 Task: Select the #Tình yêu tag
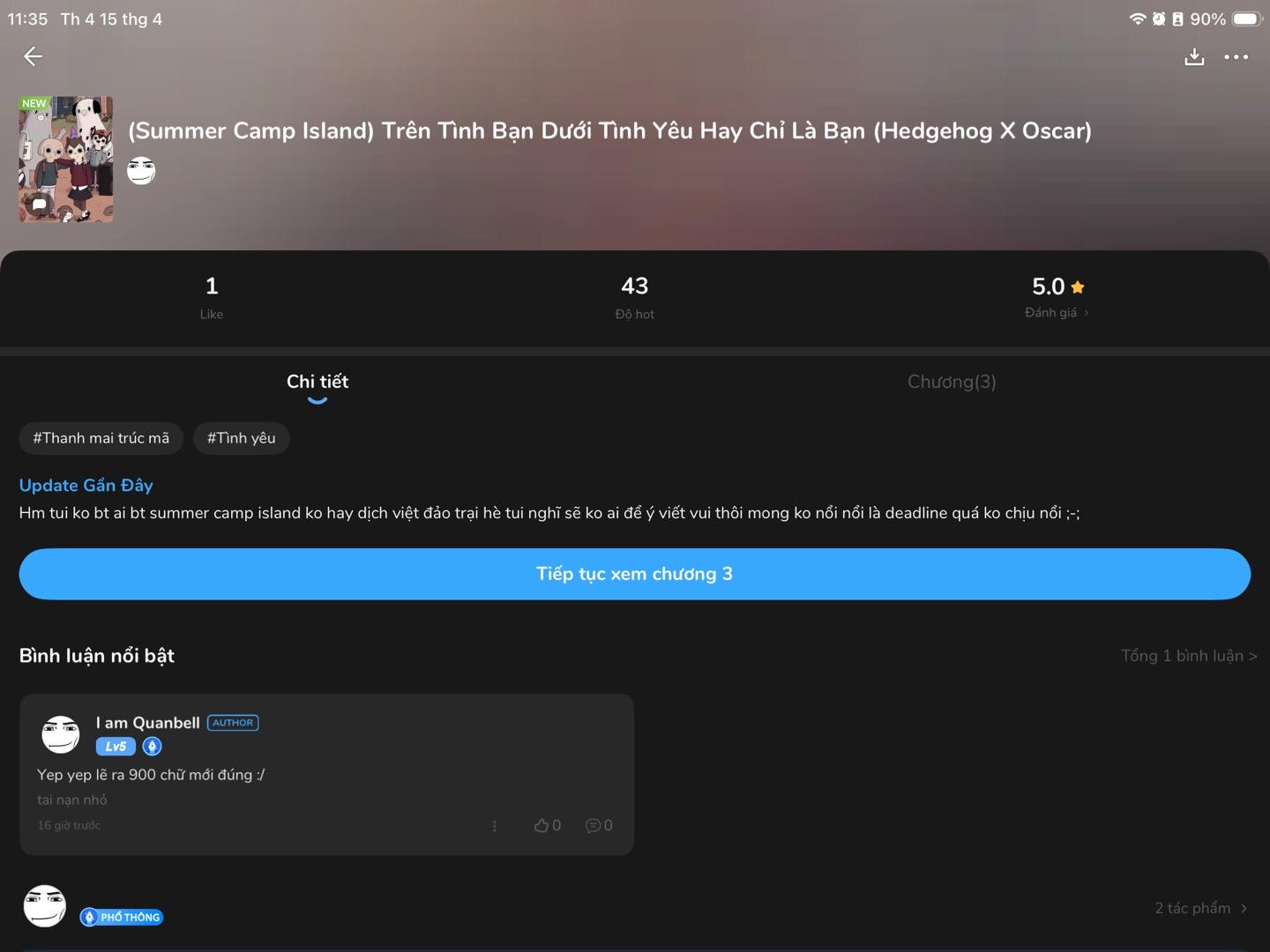[x=241, y=438]
